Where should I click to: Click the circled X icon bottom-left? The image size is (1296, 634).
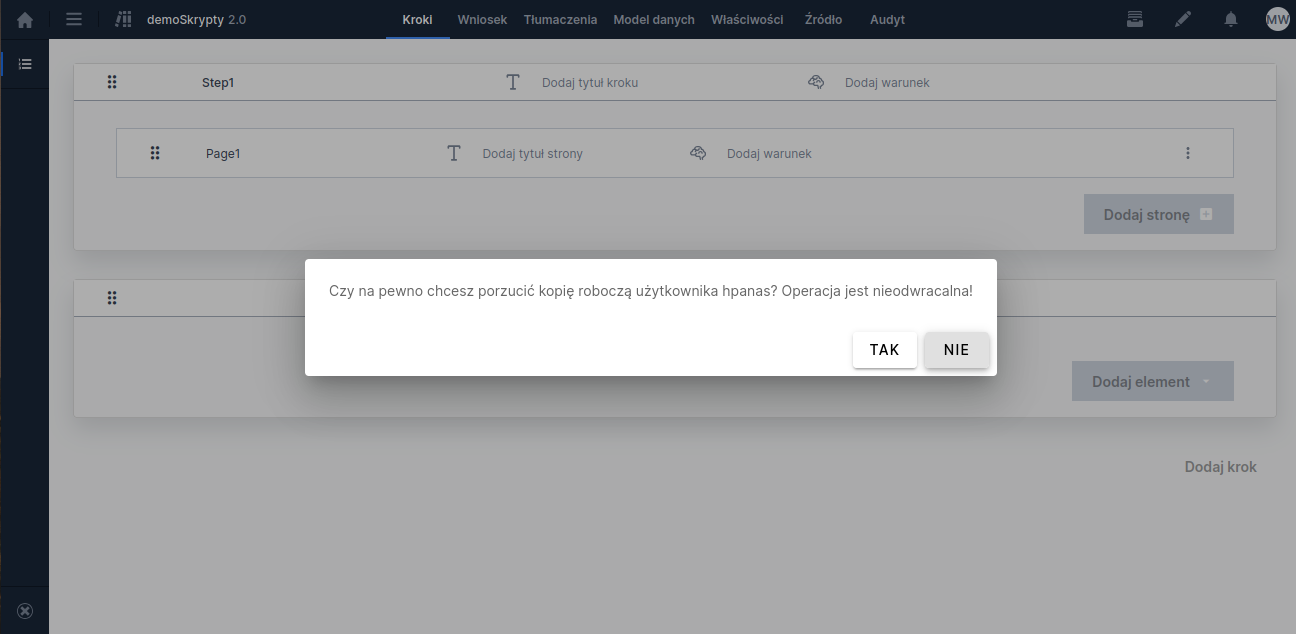click(x=25, y=611)
